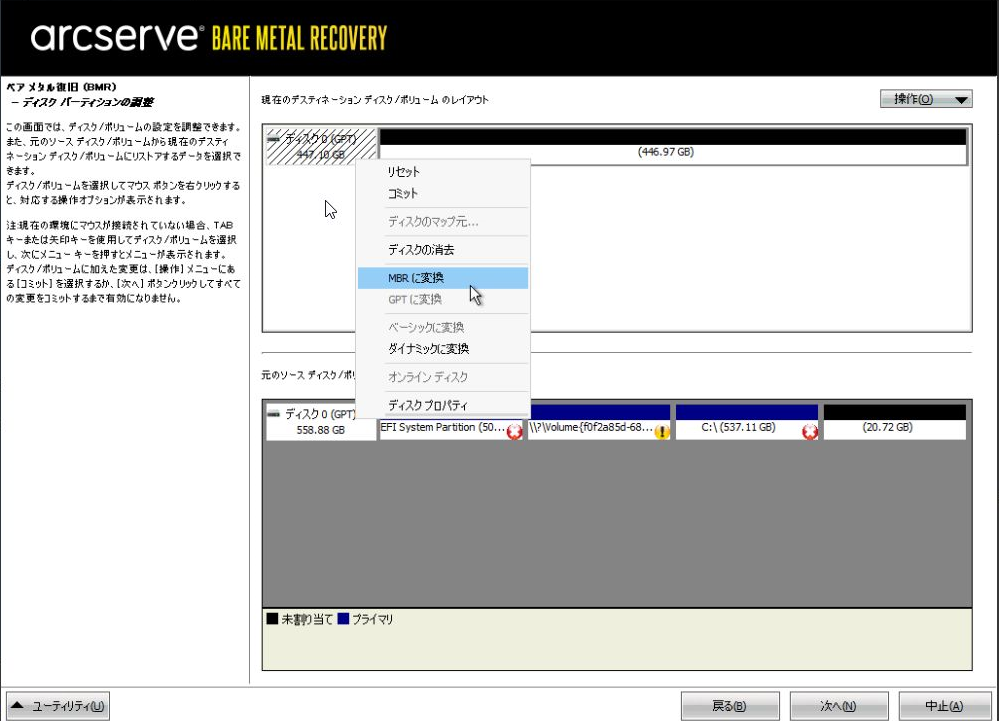Click the 中止(A) button
This screenshot has width=999, height=721.
[945, 706]
